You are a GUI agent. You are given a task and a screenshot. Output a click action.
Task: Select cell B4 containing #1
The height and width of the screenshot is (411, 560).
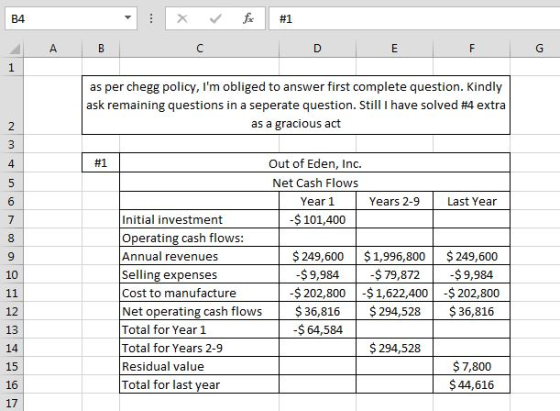coord(101,163)
